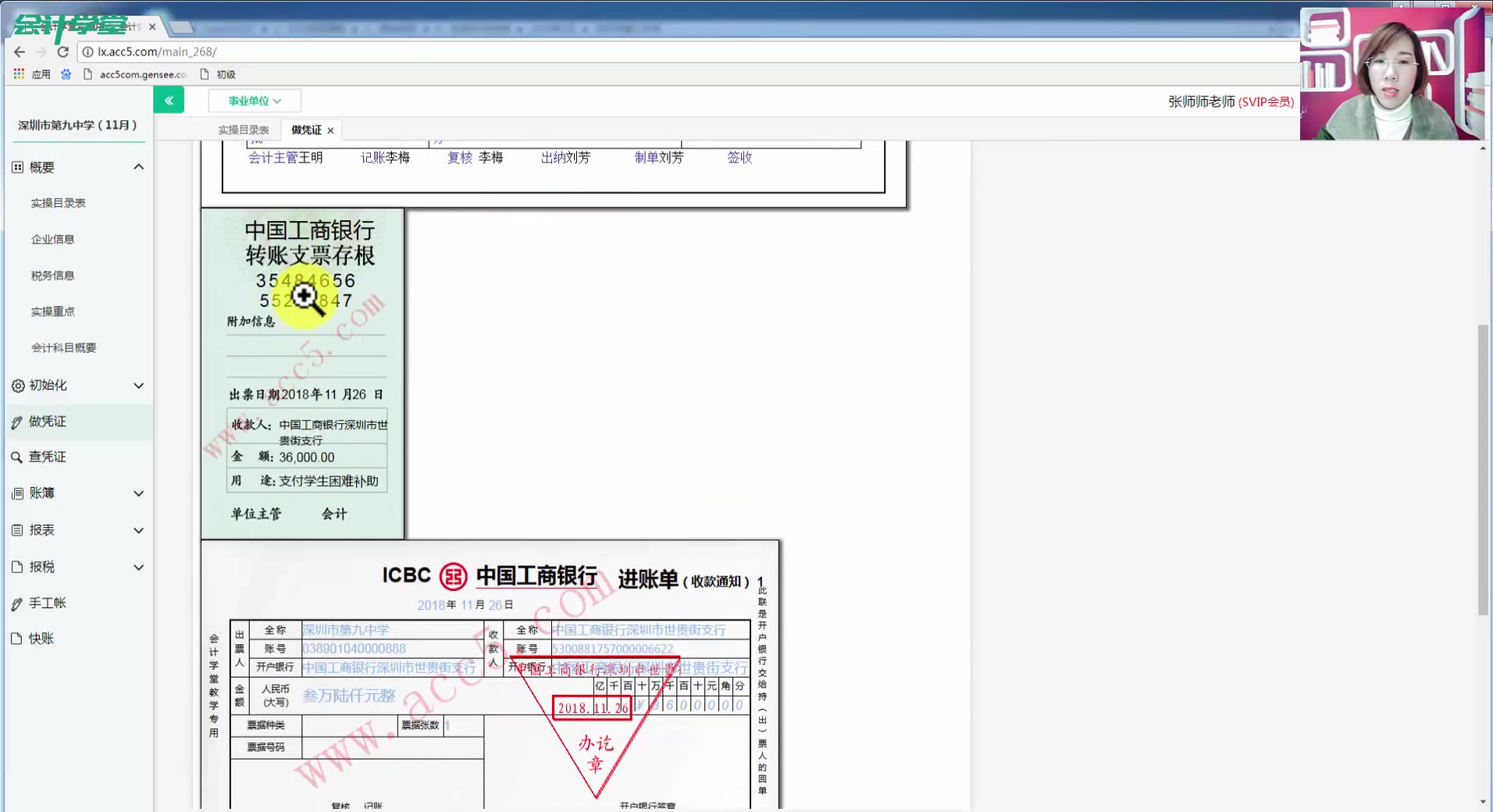Click the new tab button

coord(182,27)
